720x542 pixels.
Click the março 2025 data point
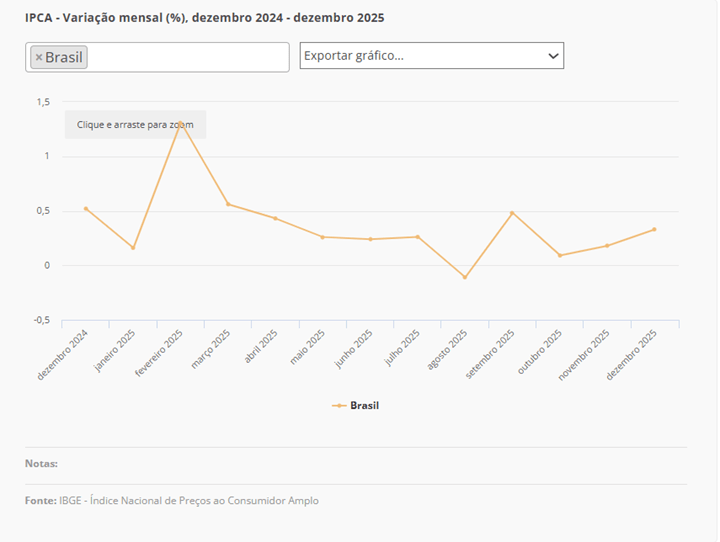pyautogui.click(x=228, y=204)
